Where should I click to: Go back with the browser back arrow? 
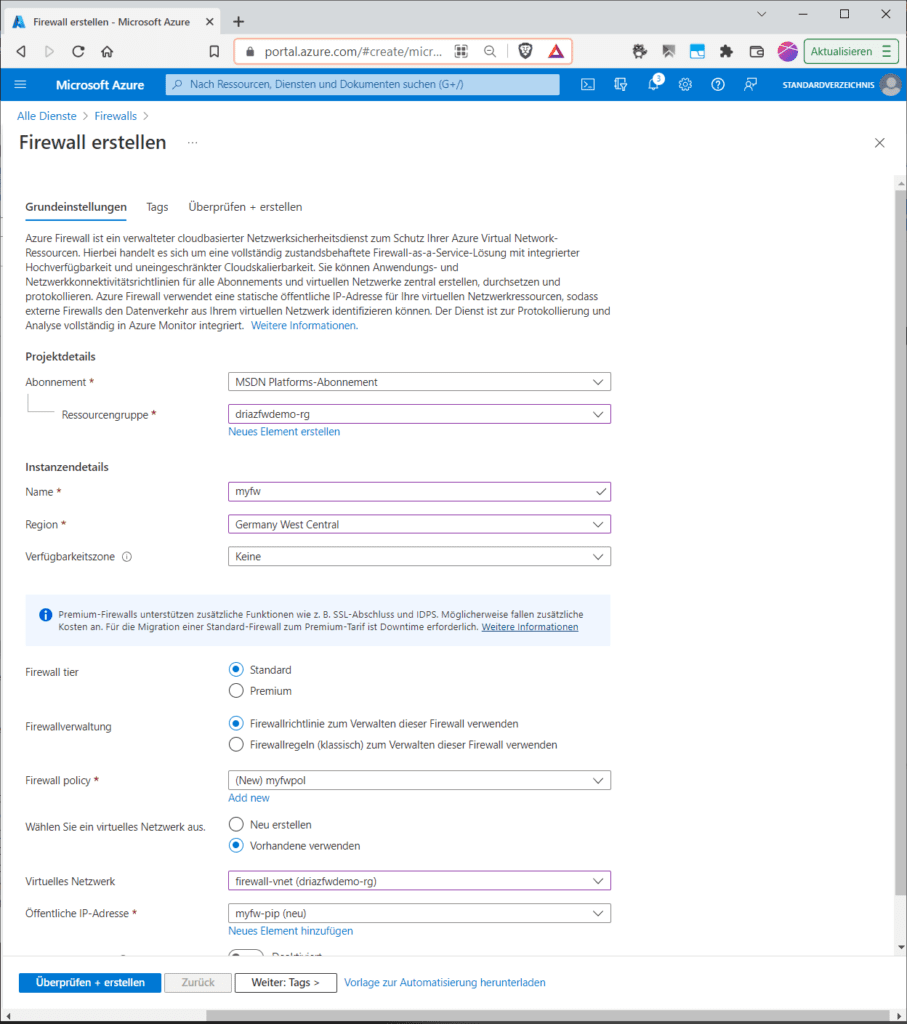21,51
